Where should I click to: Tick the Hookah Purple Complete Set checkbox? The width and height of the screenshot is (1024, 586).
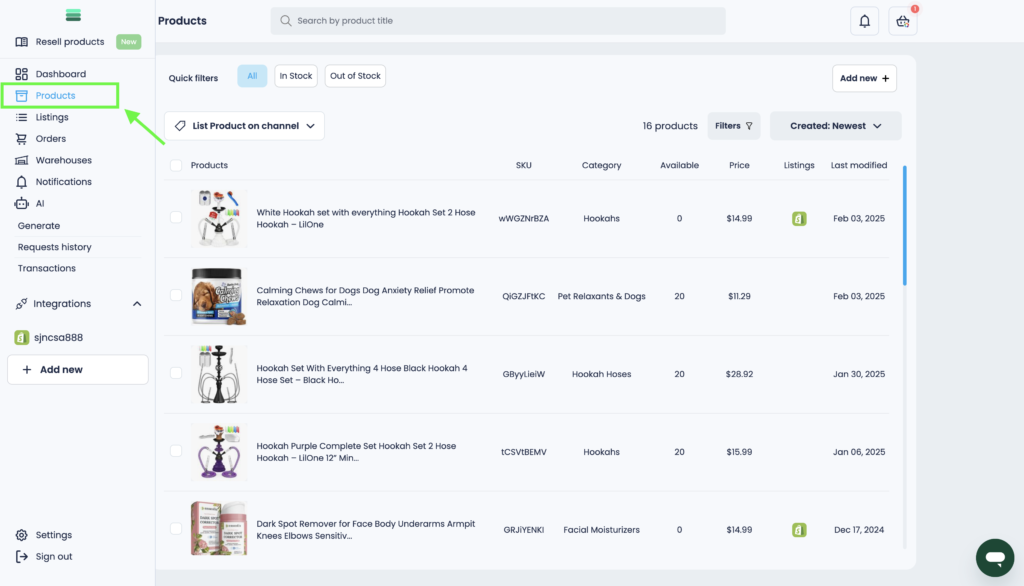[x=176, y=452]
